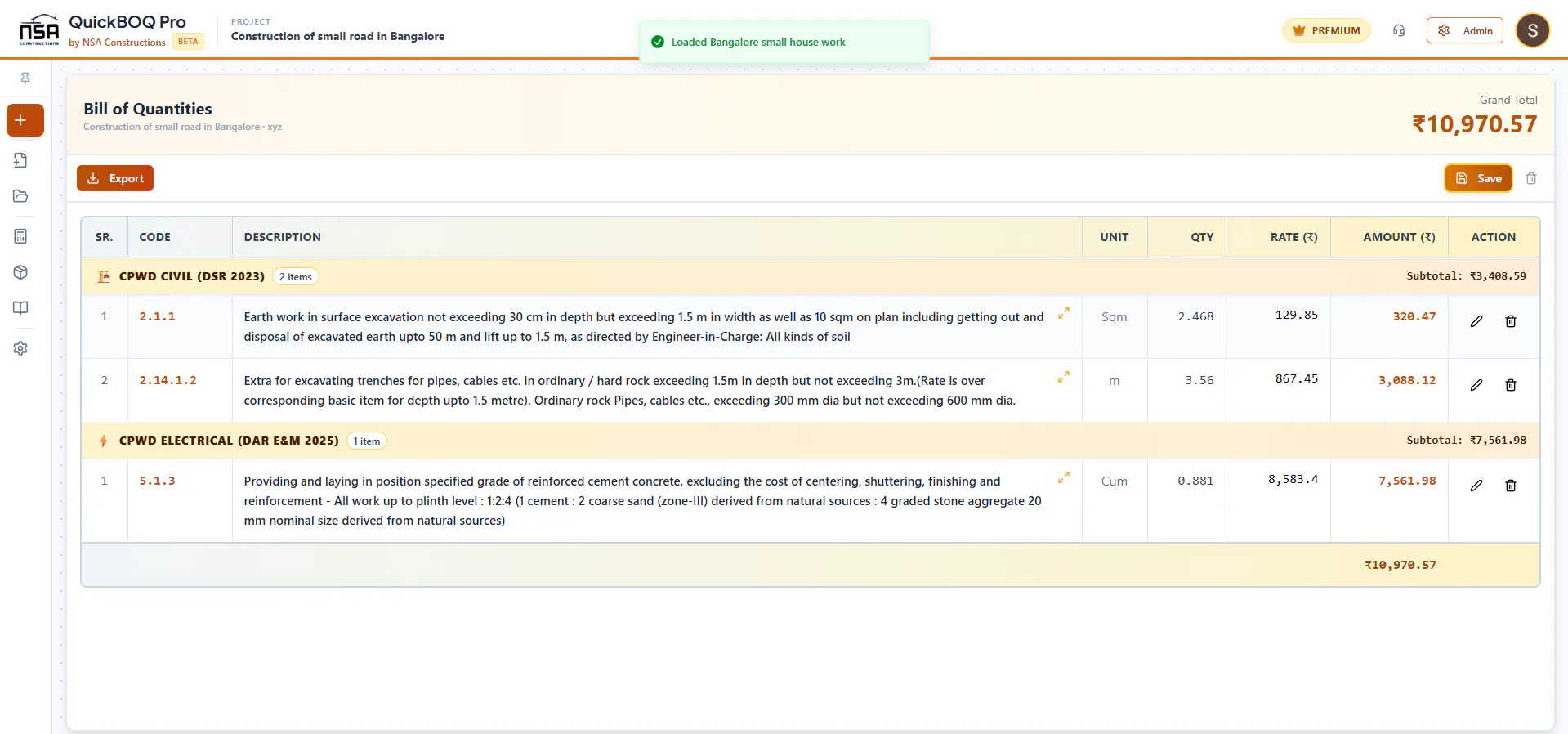Delete the whole BOQ with trash icon beside Save

click(x=1531, y=178)
